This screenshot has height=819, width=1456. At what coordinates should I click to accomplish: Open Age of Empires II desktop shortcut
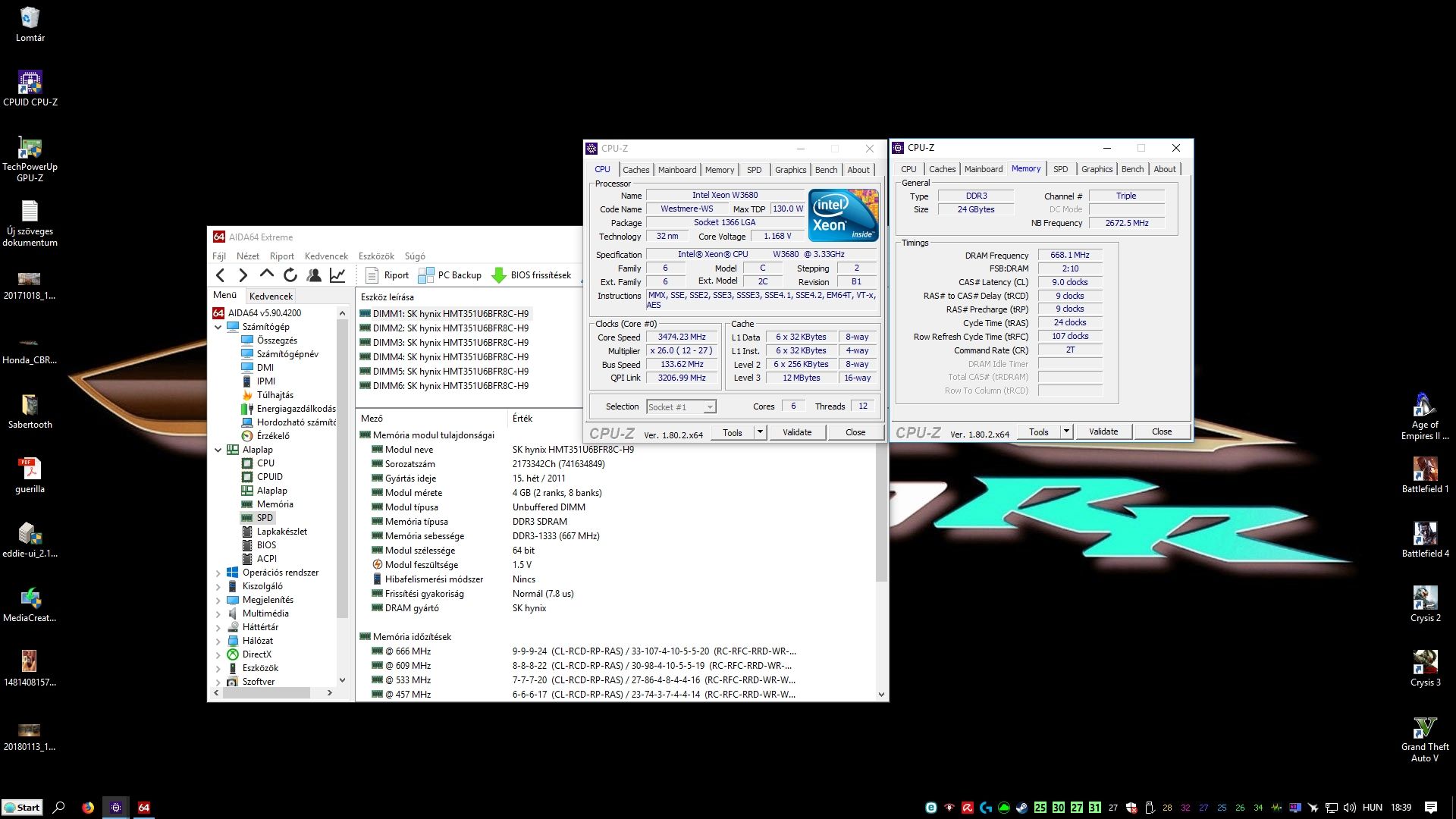coord(1425,416)
